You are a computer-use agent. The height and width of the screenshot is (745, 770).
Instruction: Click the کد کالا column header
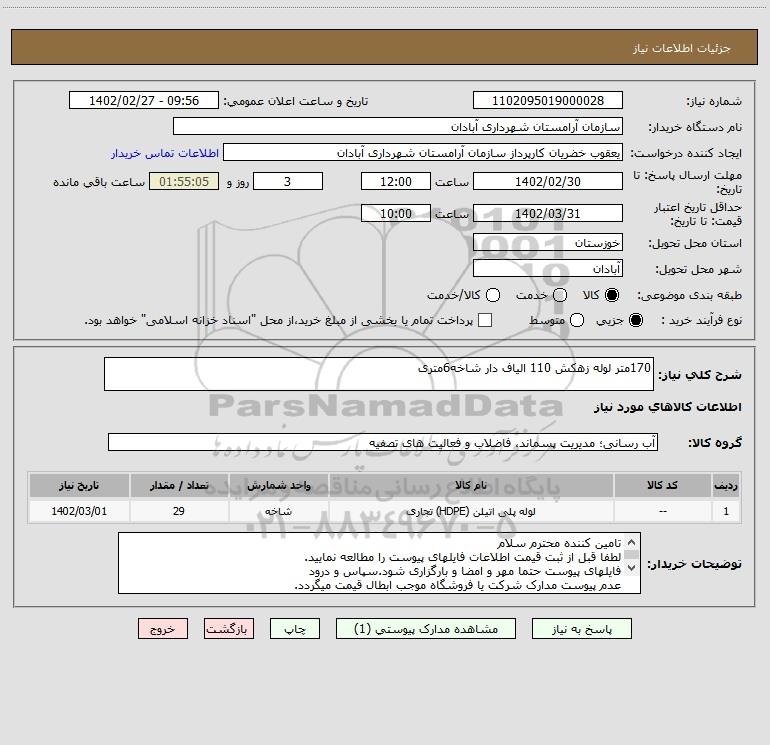click(662, 485)
